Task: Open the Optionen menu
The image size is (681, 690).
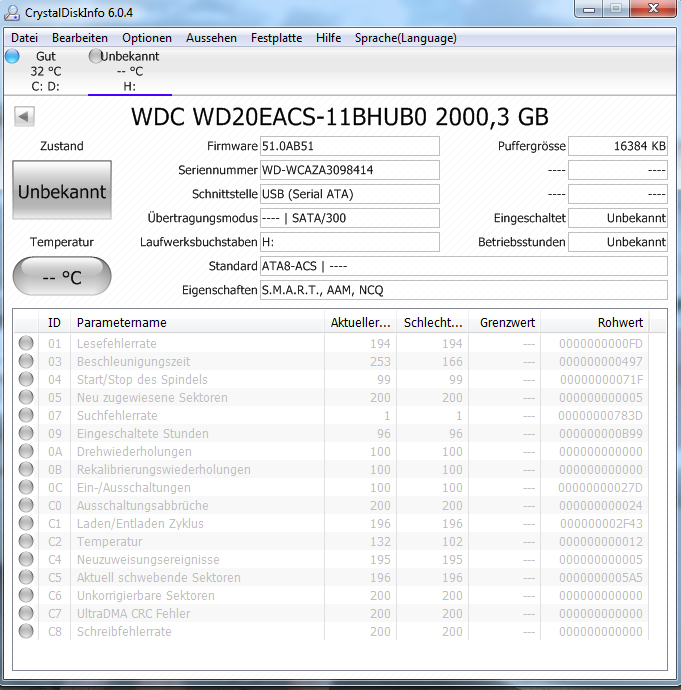Action: (x=147, y=38)
